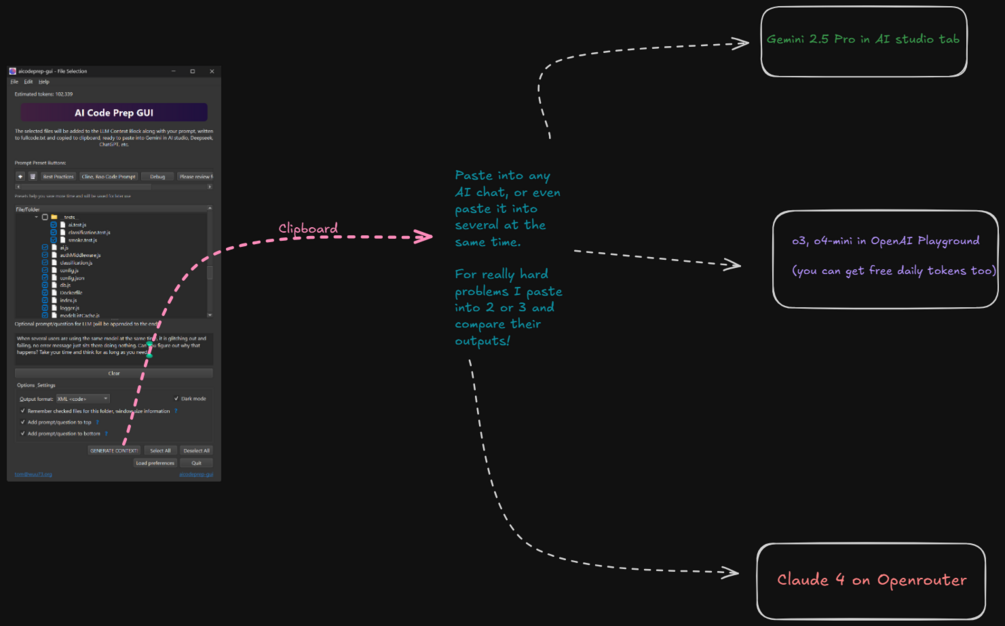Click the Load preferences button
Image resolution: width=1005 pixels, height=626 pixels.
coord(154,463)
